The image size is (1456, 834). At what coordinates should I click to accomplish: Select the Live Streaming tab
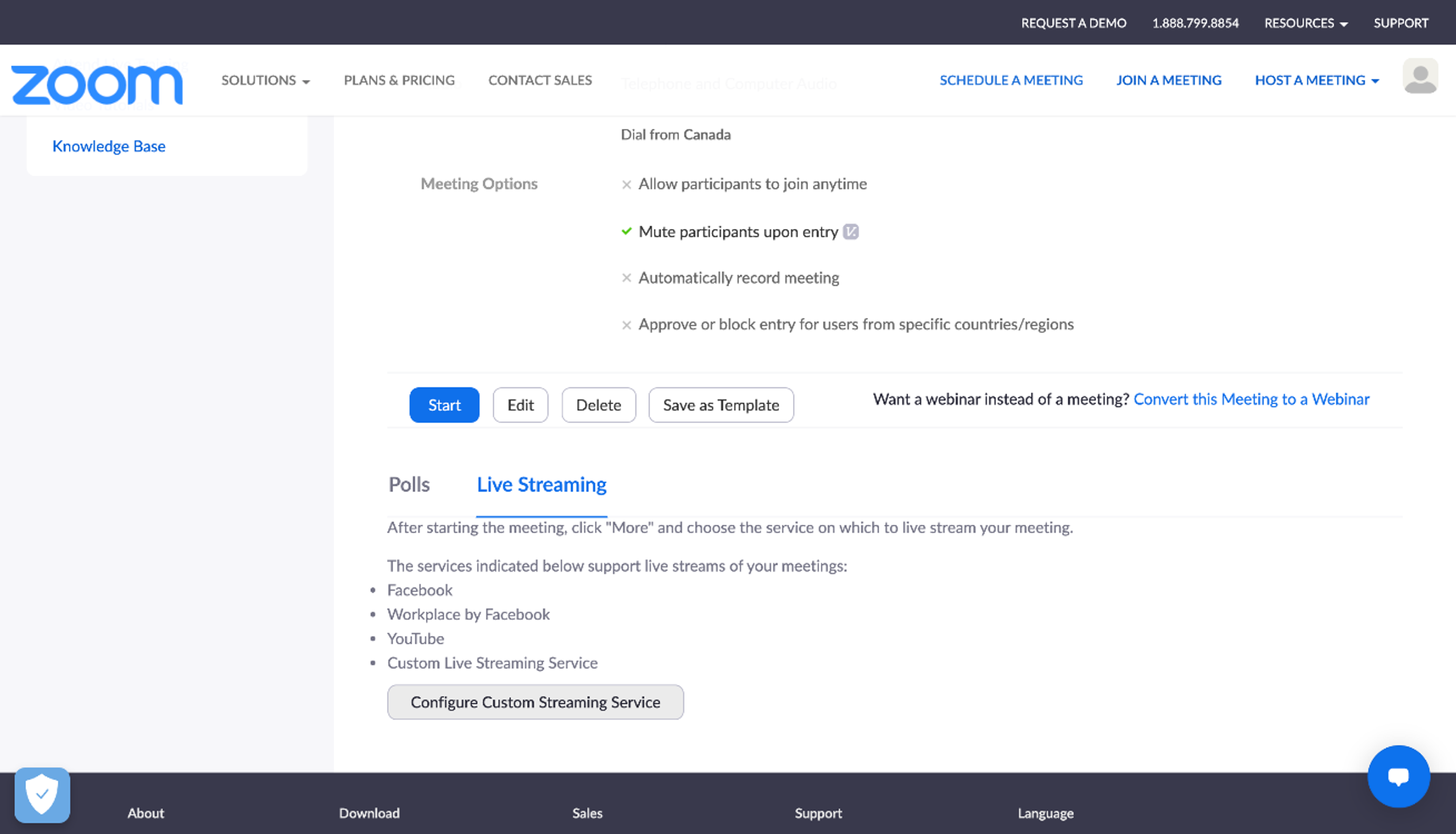point(542,484)
